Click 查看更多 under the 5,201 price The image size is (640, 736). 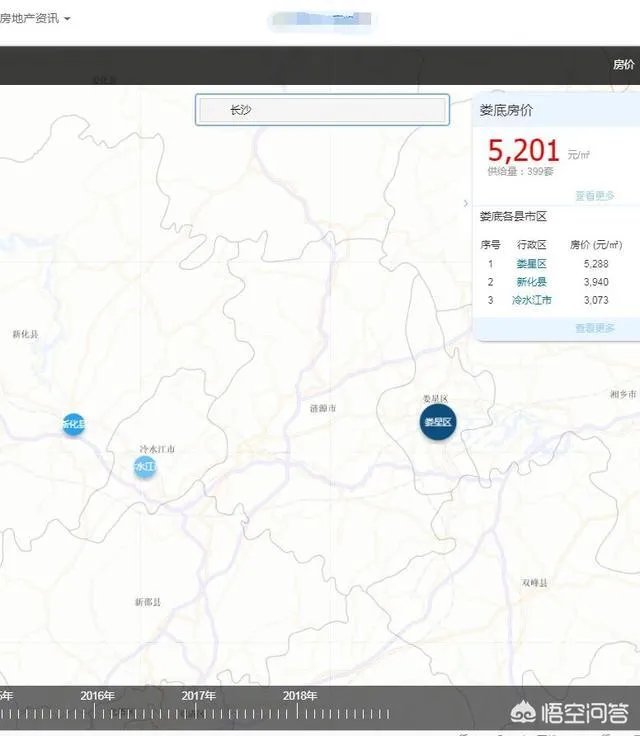[594, 195]
